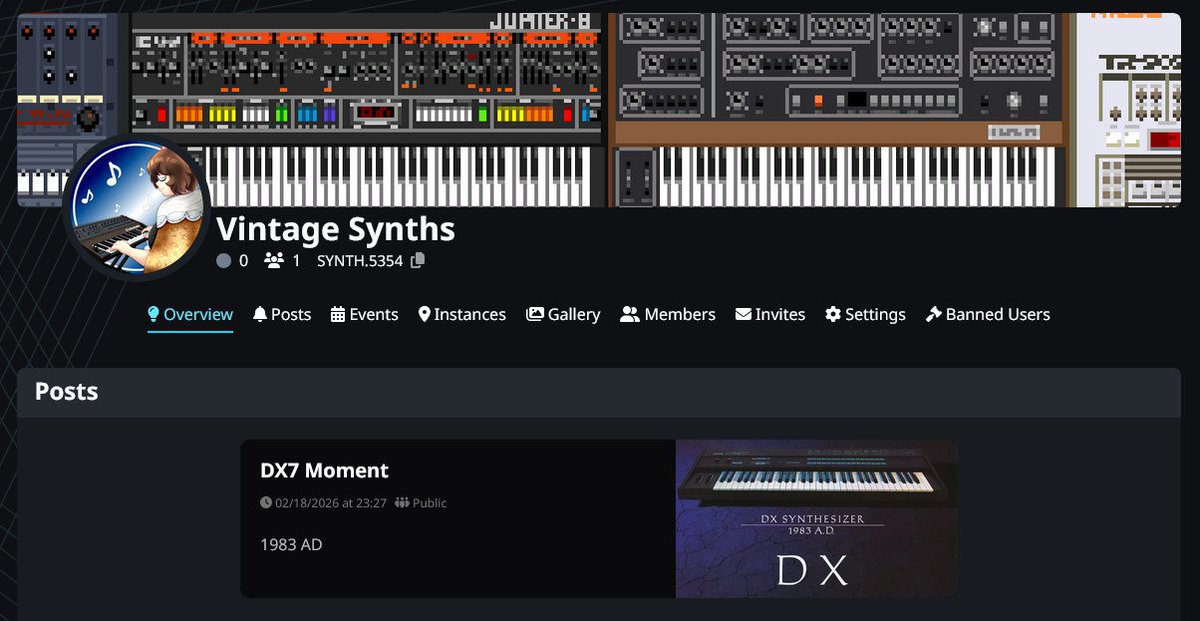The height and width of the screenshot is (621, 1200).
Task: Open the Banned Users tab
Action: 988,314
